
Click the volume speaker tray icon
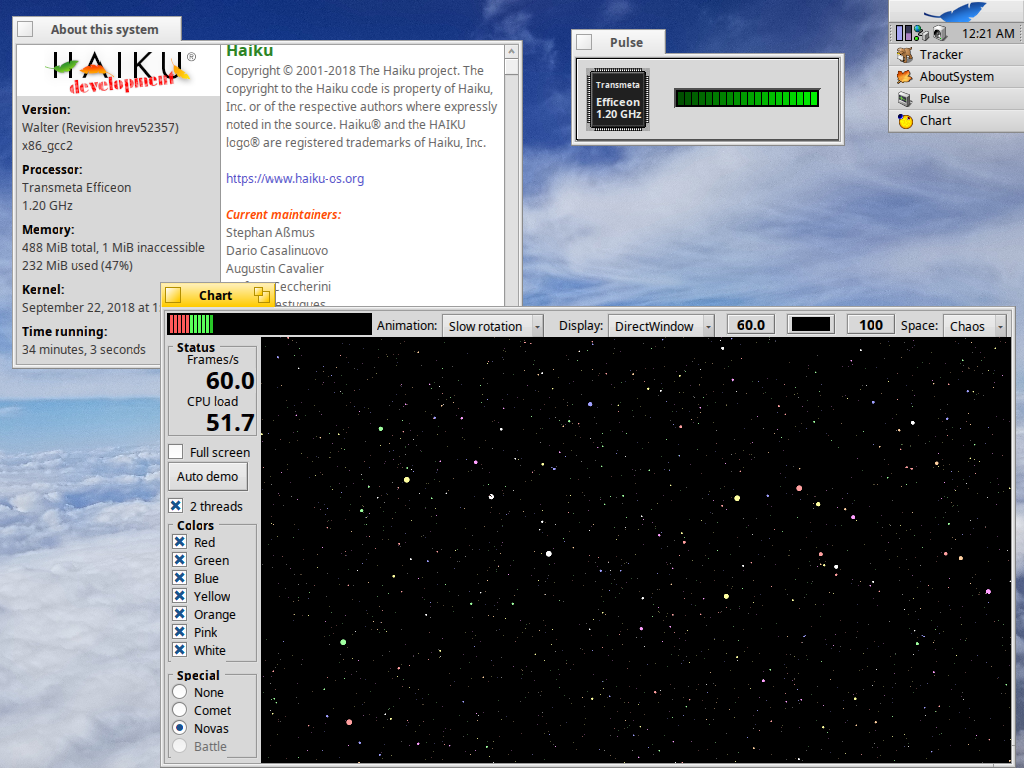(940, 33)
